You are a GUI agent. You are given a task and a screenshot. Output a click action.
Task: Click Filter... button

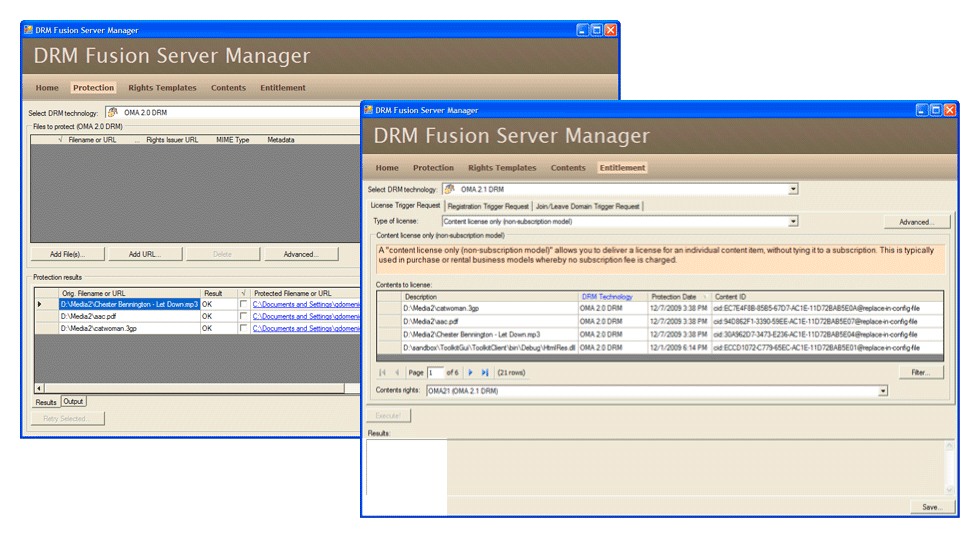point(921,372)
